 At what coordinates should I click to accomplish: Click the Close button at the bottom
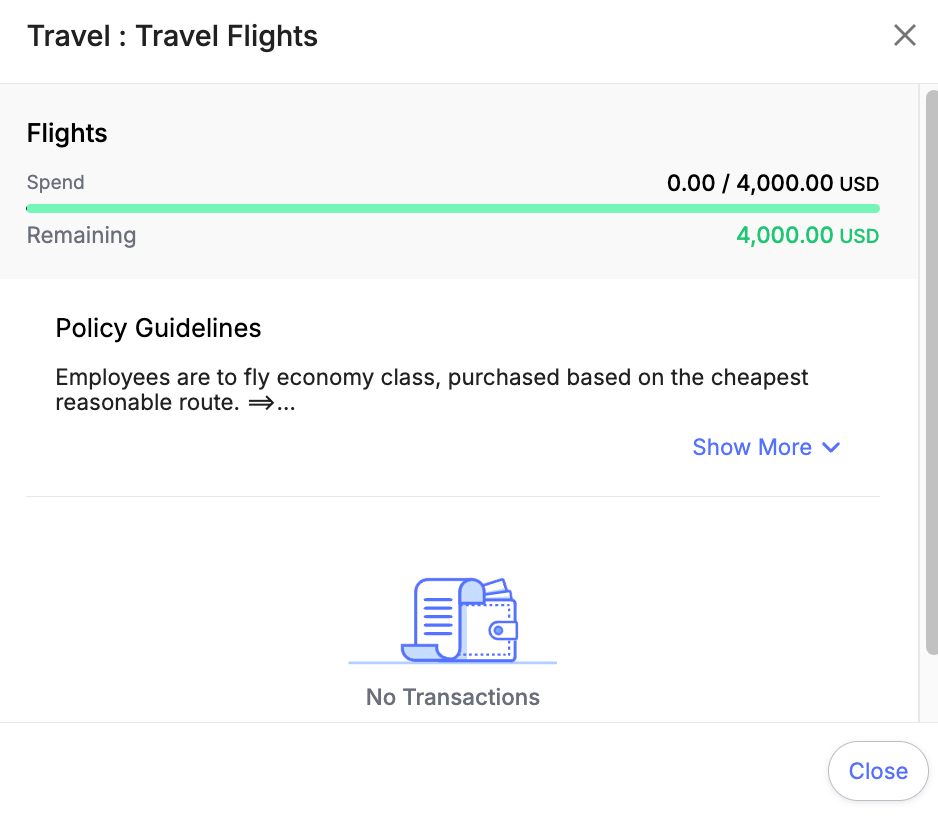pos(878,771)
